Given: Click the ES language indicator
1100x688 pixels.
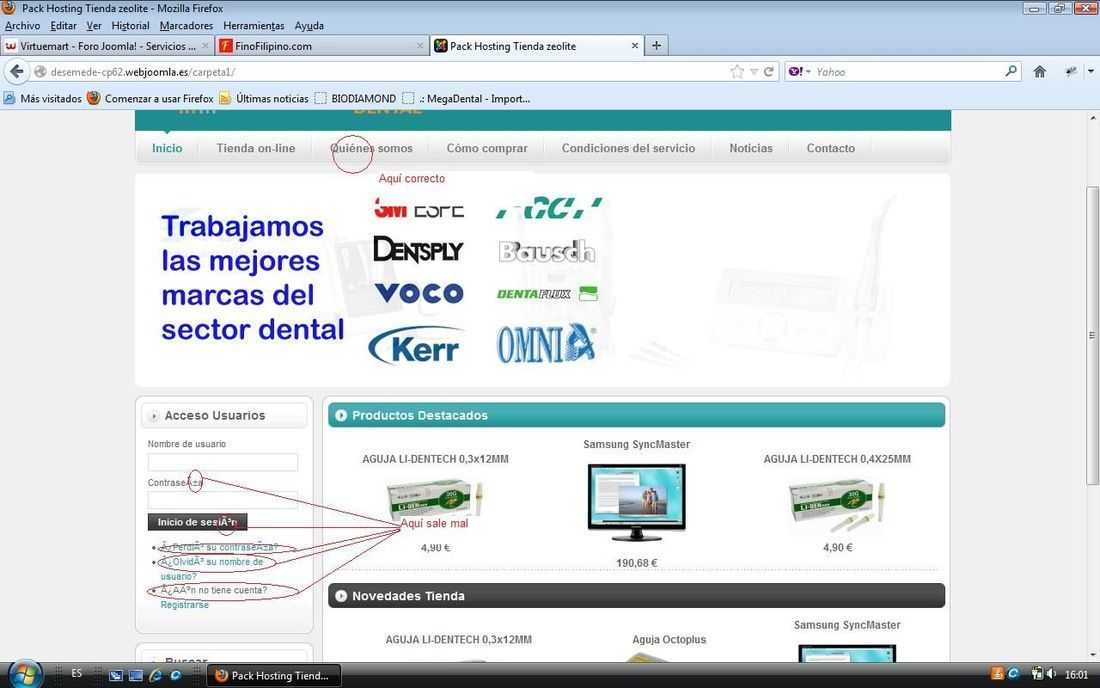Looking at the screenshot, I should coord(76,673).
